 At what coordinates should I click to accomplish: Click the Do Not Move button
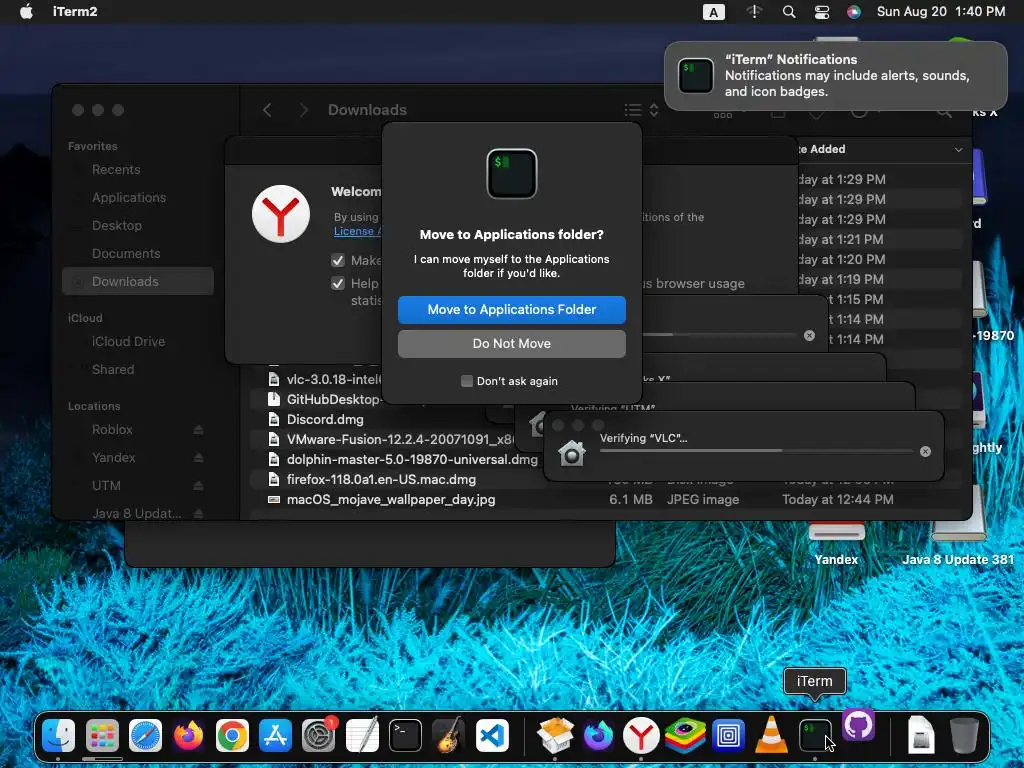click(511, 344)
